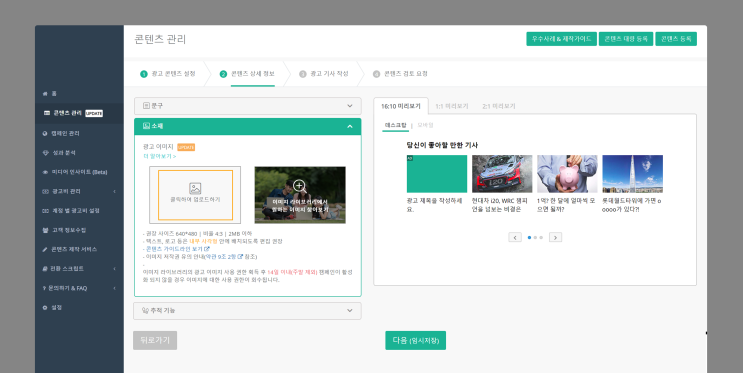Expand the 전환 스크립트 submenu chevron
743x373 pixels.
tap(115, 269)
